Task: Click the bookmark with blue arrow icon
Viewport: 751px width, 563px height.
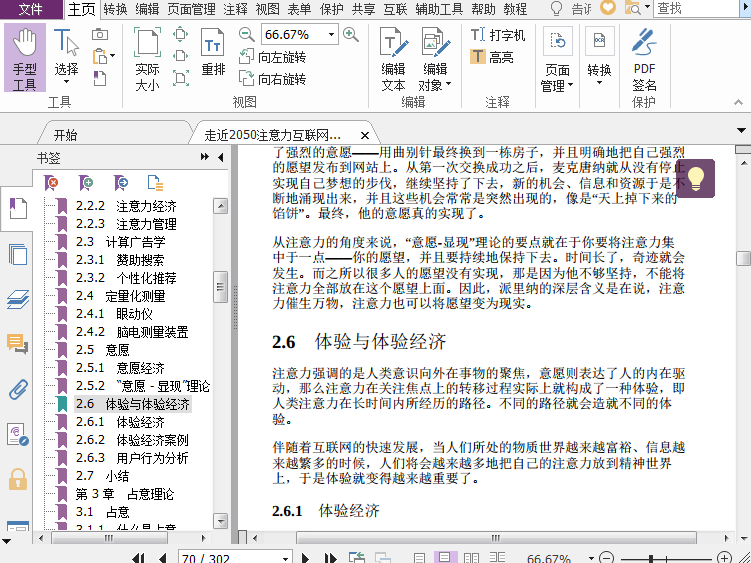Action: pos(121,183)
